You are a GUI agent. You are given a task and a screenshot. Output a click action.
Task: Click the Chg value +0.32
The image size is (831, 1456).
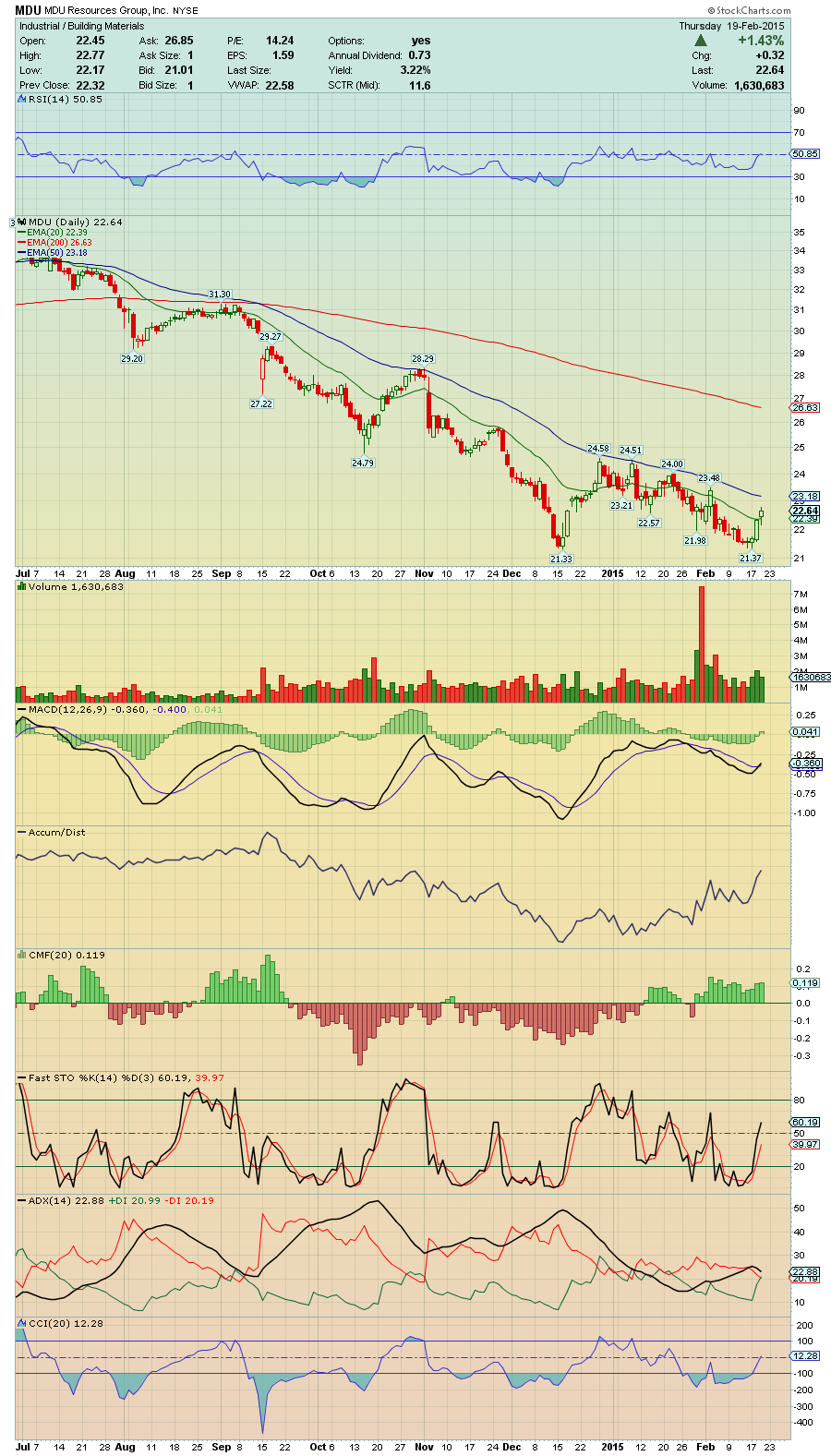tap(769, 55)
